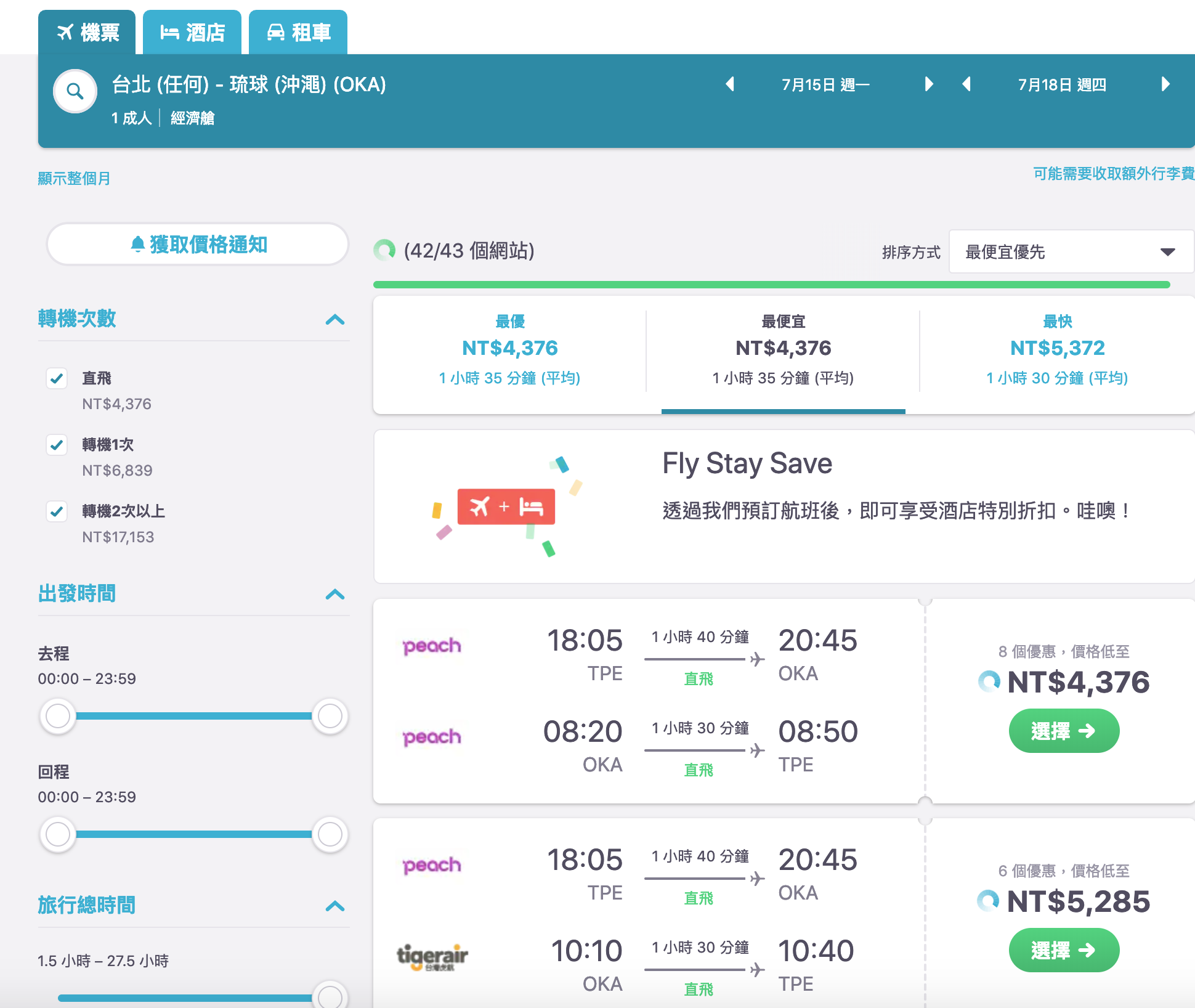The image size is (1195, 1008).
Task: Click Peach logo in NT$5,285 result
Action: (432, 866)
